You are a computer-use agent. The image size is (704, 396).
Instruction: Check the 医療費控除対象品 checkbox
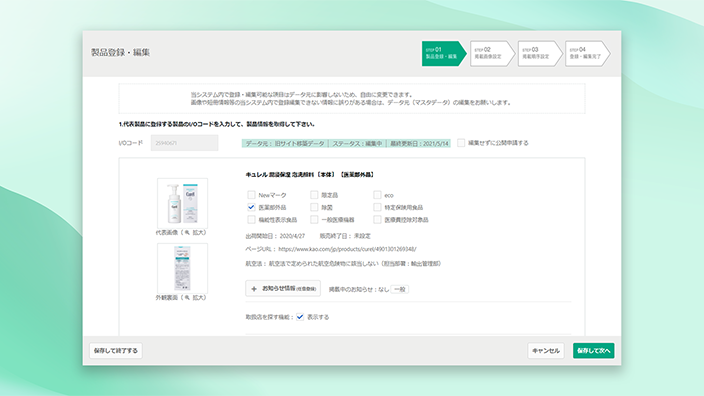tap(377, 220)
